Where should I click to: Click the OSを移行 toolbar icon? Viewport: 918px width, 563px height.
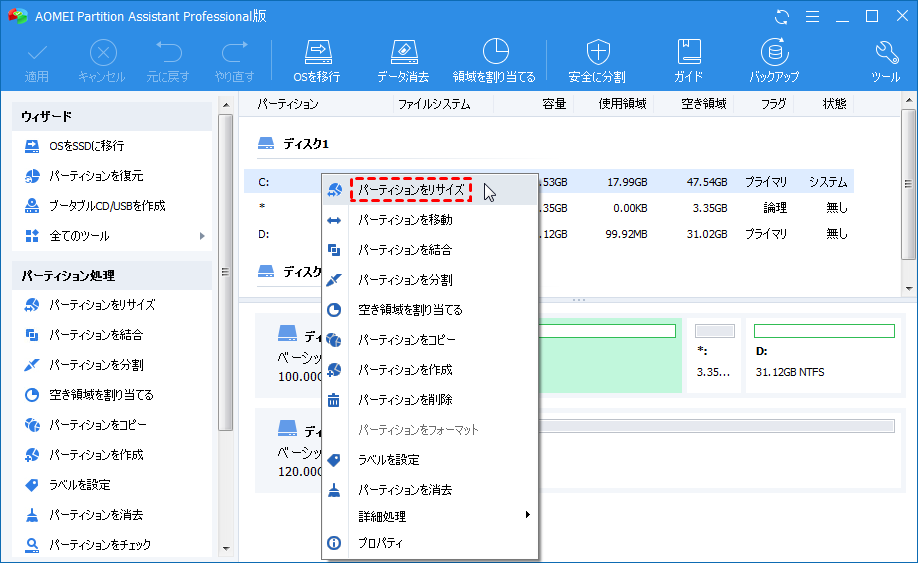(x=317, y=61)
